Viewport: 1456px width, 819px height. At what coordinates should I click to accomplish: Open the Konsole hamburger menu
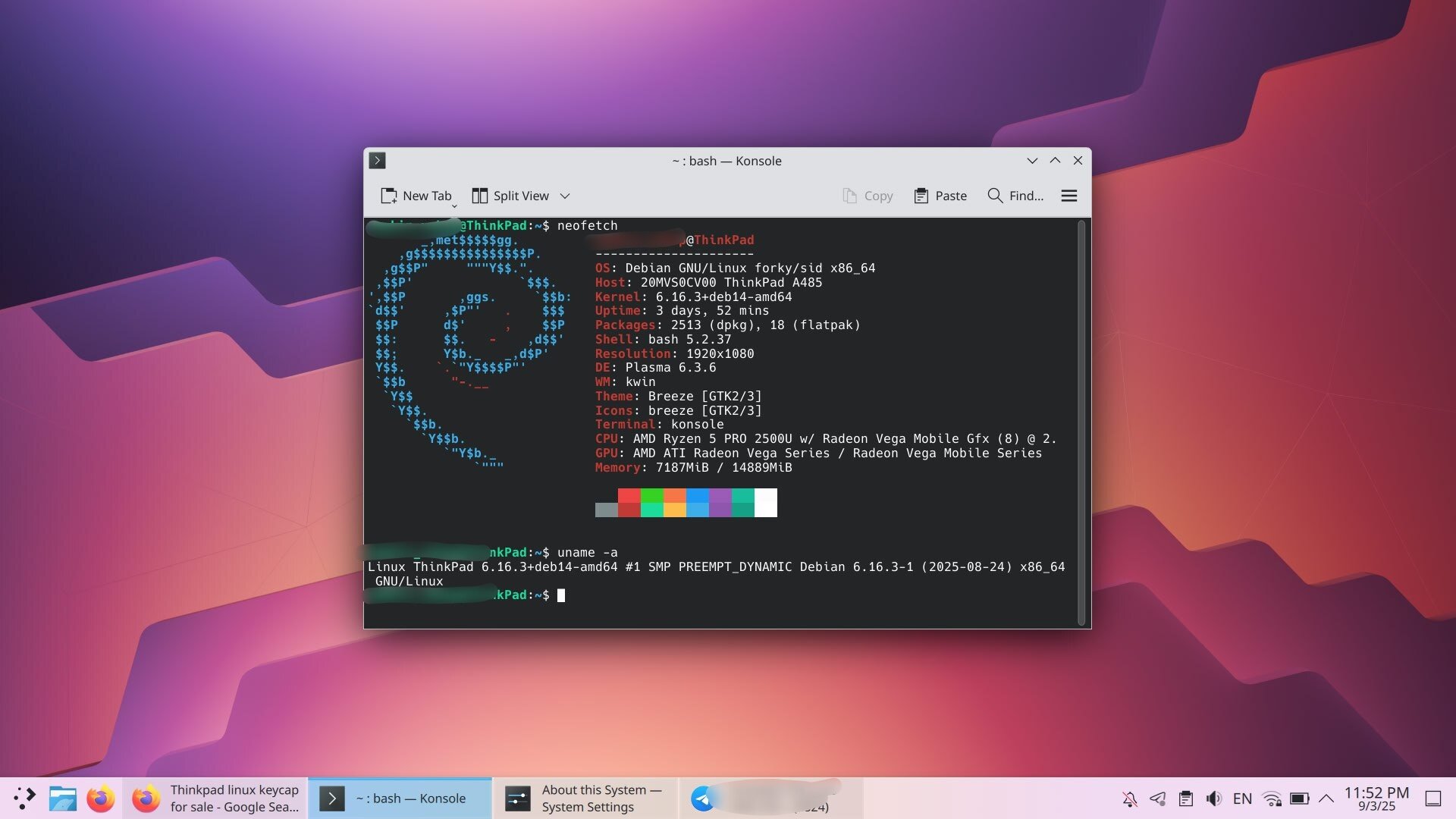click(1069, 196)
